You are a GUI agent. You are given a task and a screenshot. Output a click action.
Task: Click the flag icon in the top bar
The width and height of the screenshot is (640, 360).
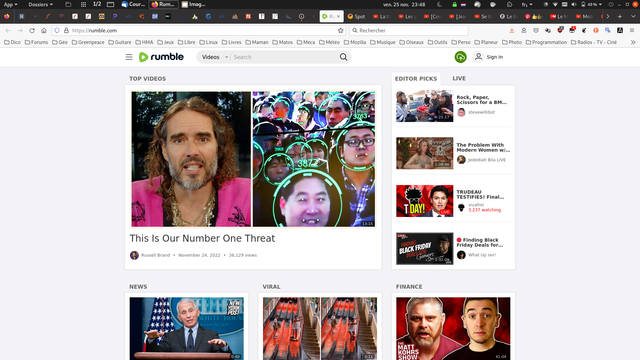point(463,4)
